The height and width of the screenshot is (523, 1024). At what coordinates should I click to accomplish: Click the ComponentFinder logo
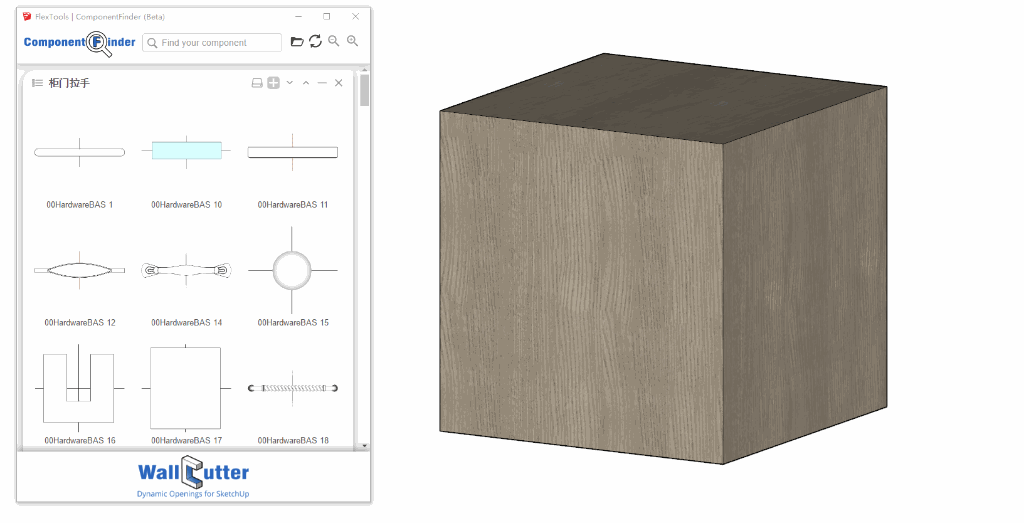tap(79, 42)
